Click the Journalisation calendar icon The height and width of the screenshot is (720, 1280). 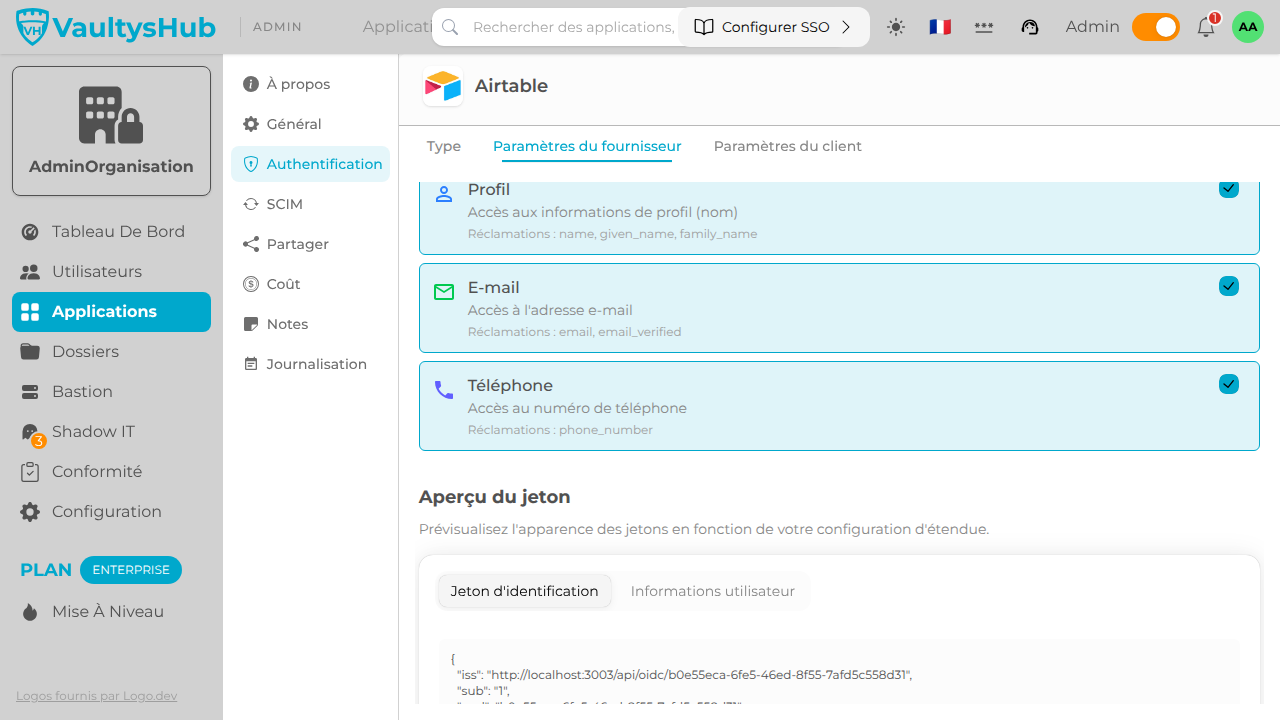251,364
